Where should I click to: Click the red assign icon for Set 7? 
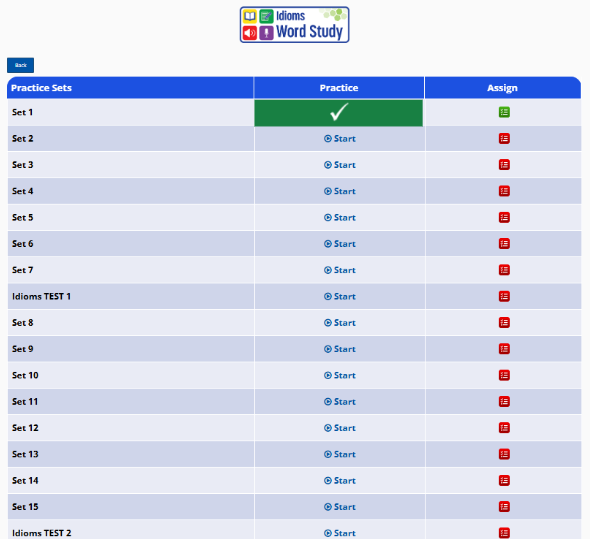coord(504,270)
